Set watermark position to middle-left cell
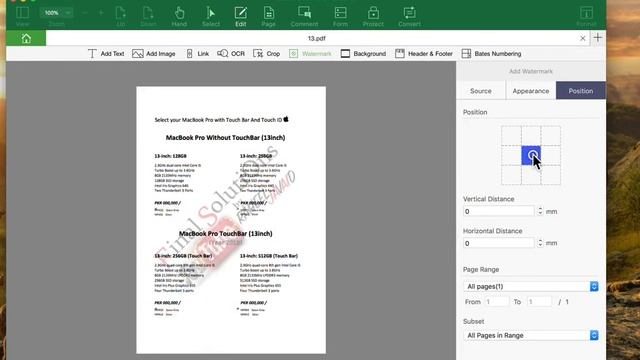 click(511, 156)
